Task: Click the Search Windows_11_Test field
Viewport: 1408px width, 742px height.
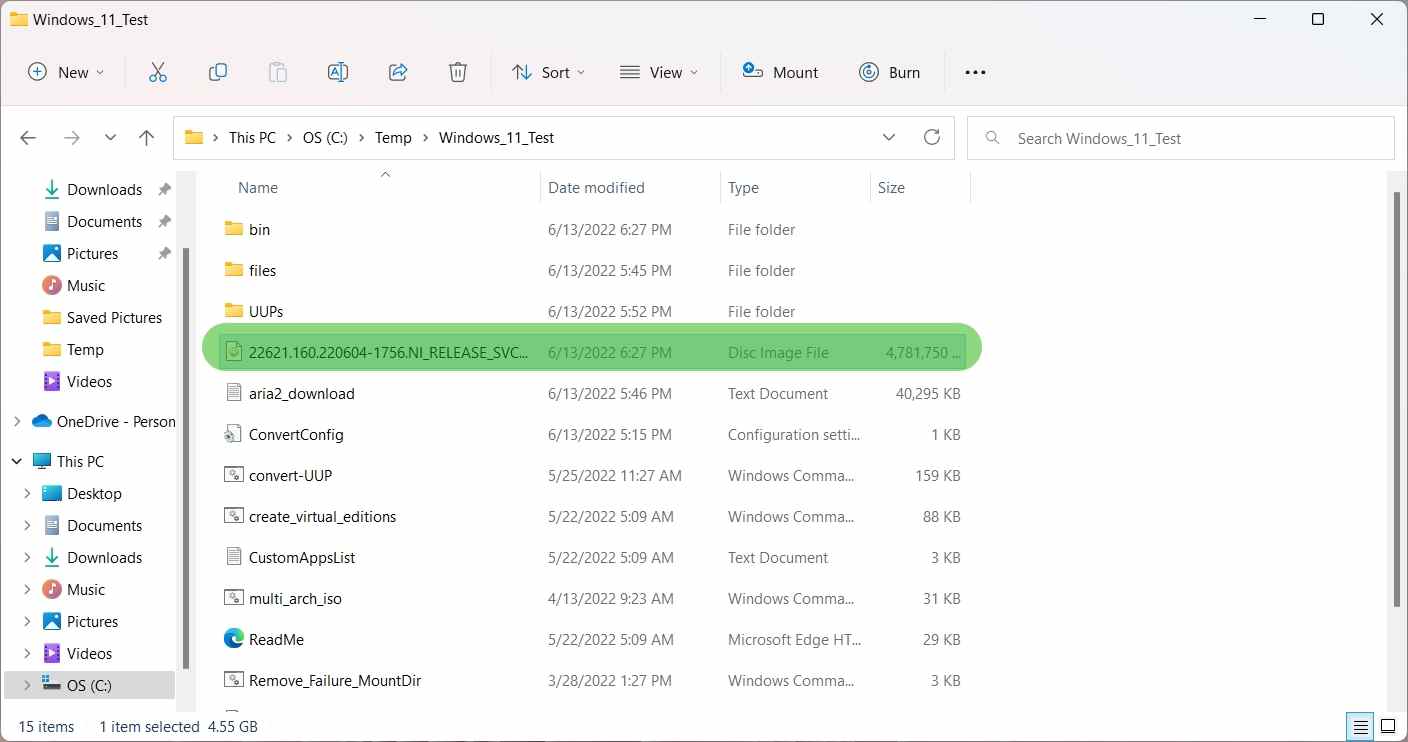Action: (1181, 138)
